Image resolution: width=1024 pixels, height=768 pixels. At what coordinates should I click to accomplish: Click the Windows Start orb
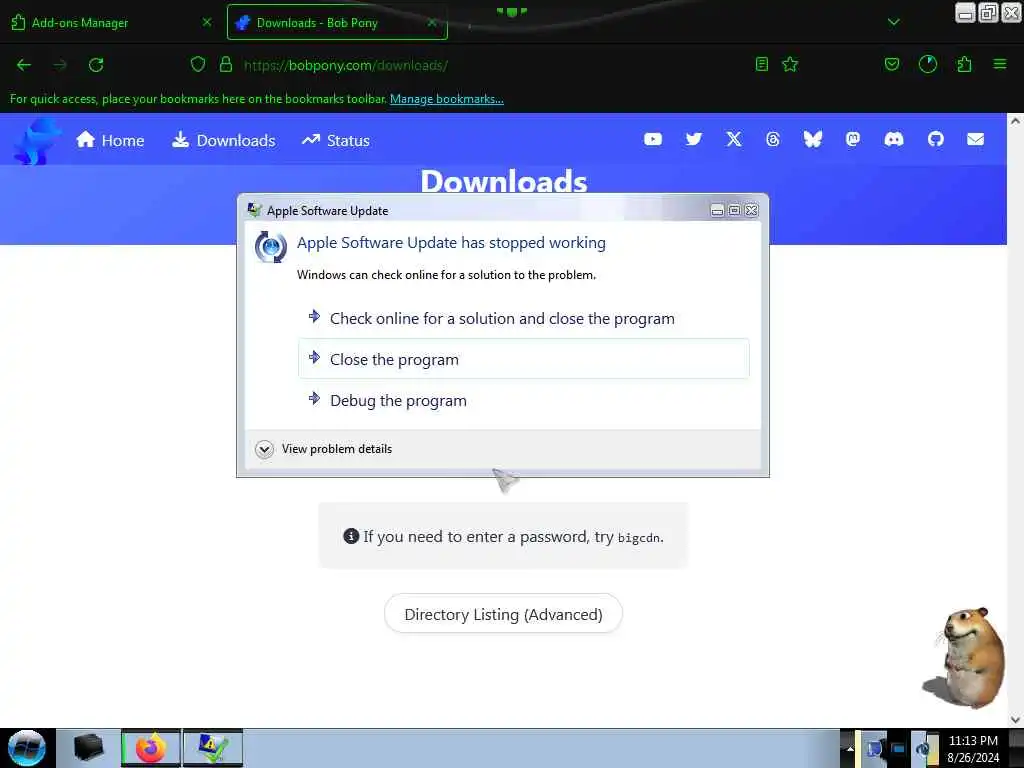click(x=27, y=748)
